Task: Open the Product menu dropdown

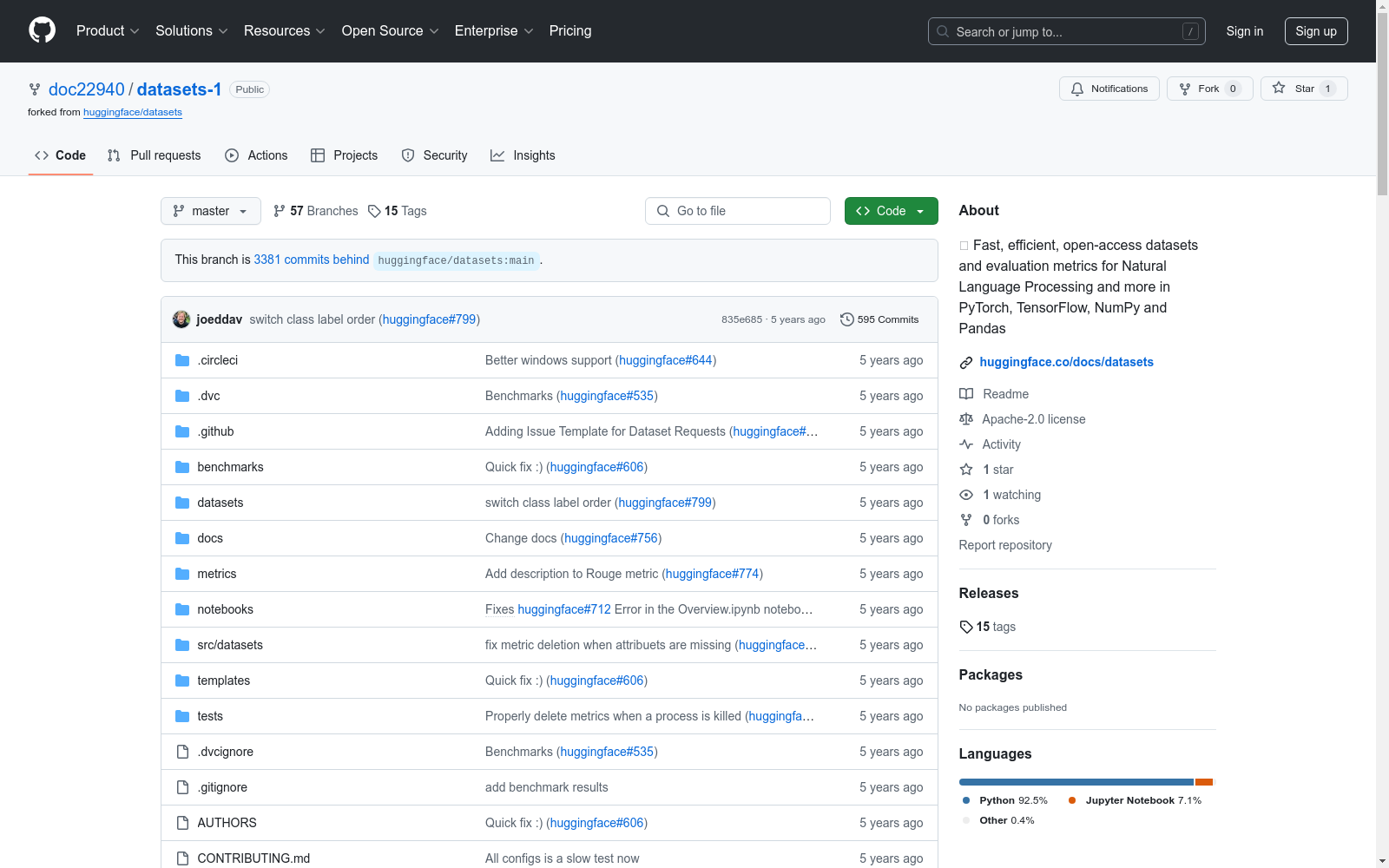Action: click(x=108, y=30)
